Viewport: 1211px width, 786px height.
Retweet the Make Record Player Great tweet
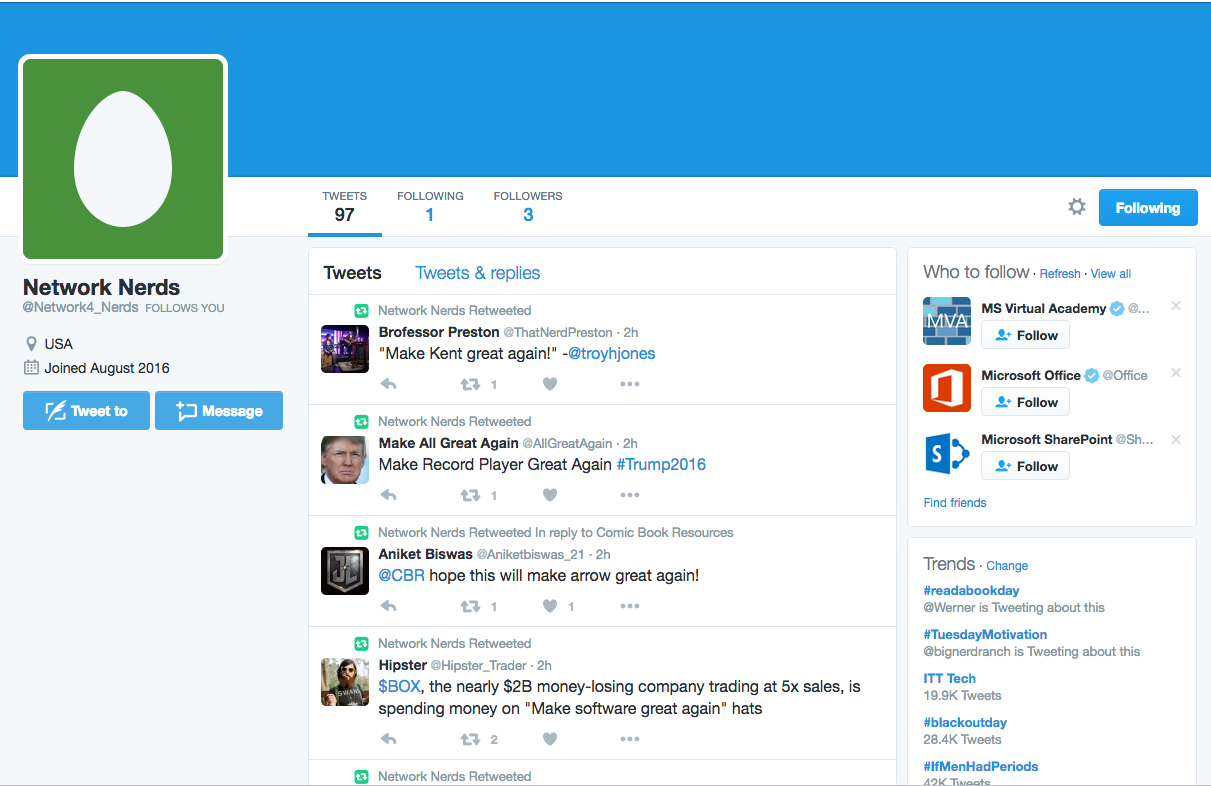[x=470, y=495]
